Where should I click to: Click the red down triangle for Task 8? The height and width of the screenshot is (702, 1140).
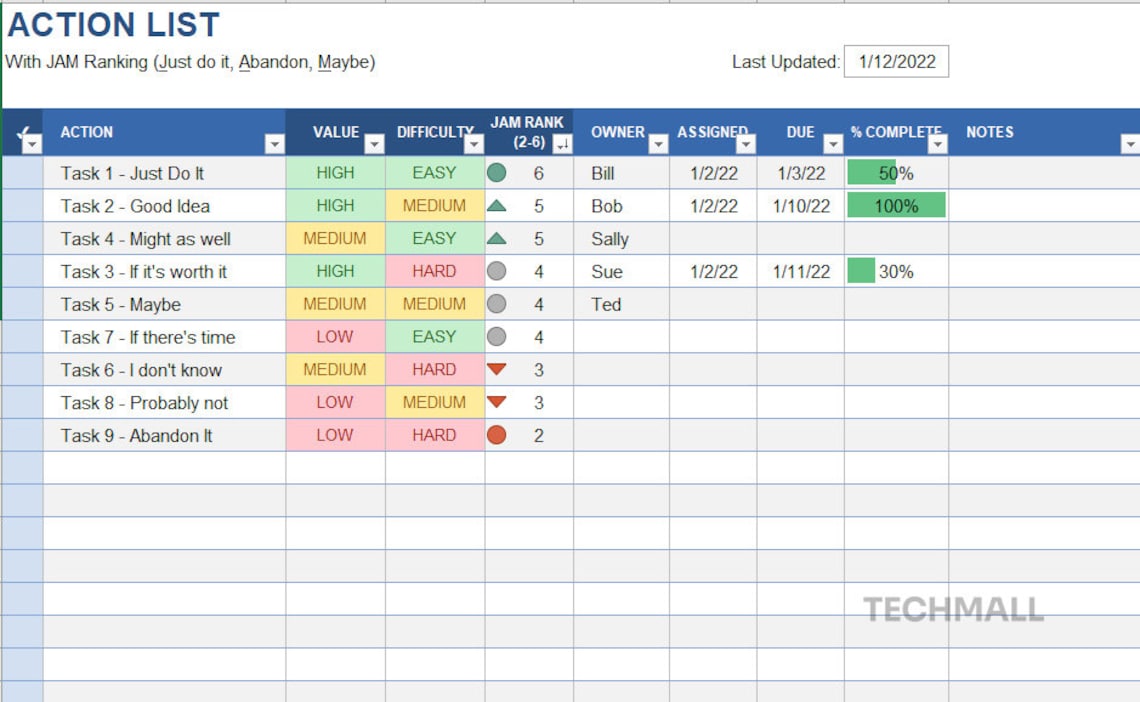tap(497, 402)
